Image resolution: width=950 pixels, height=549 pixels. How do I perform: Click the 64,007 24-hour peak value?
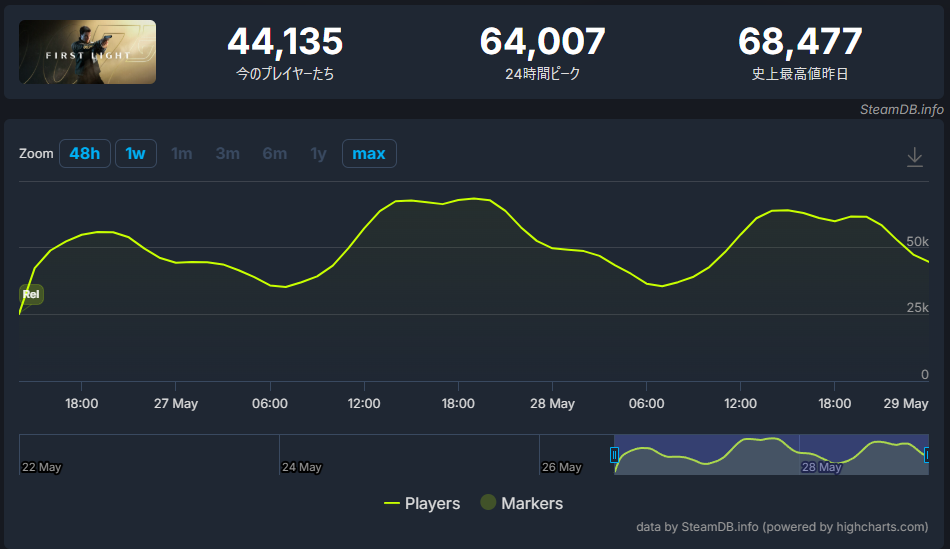point(542,41)
